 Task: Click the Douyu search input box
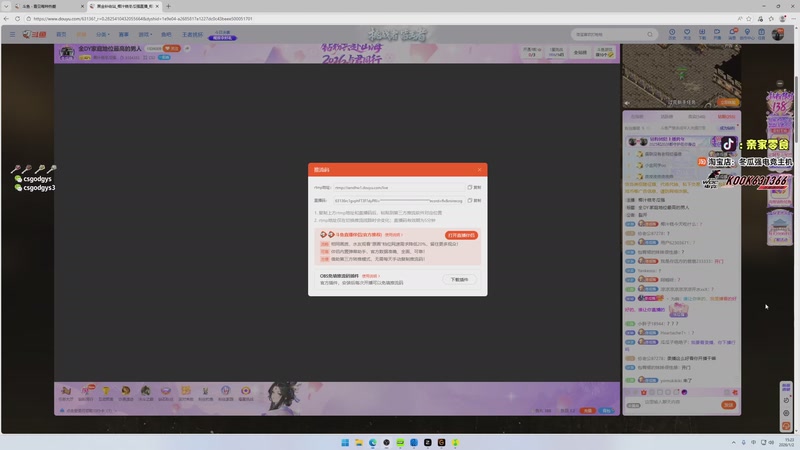pos(607,34)
